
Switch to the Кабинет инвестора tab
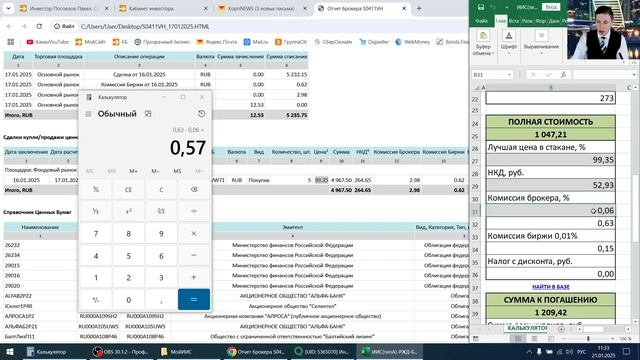(163, 8)
